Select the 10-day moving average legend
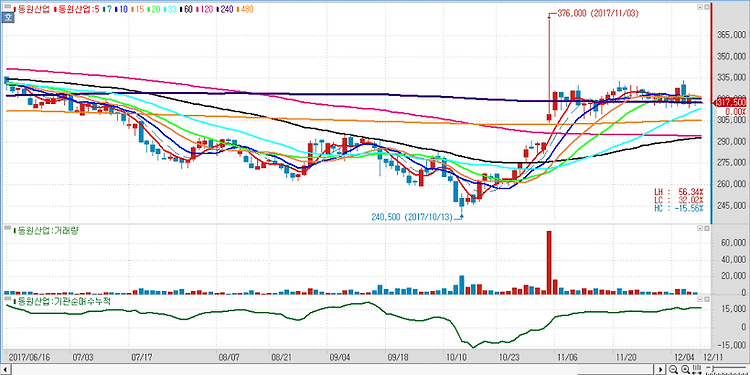 click(121, 9)
